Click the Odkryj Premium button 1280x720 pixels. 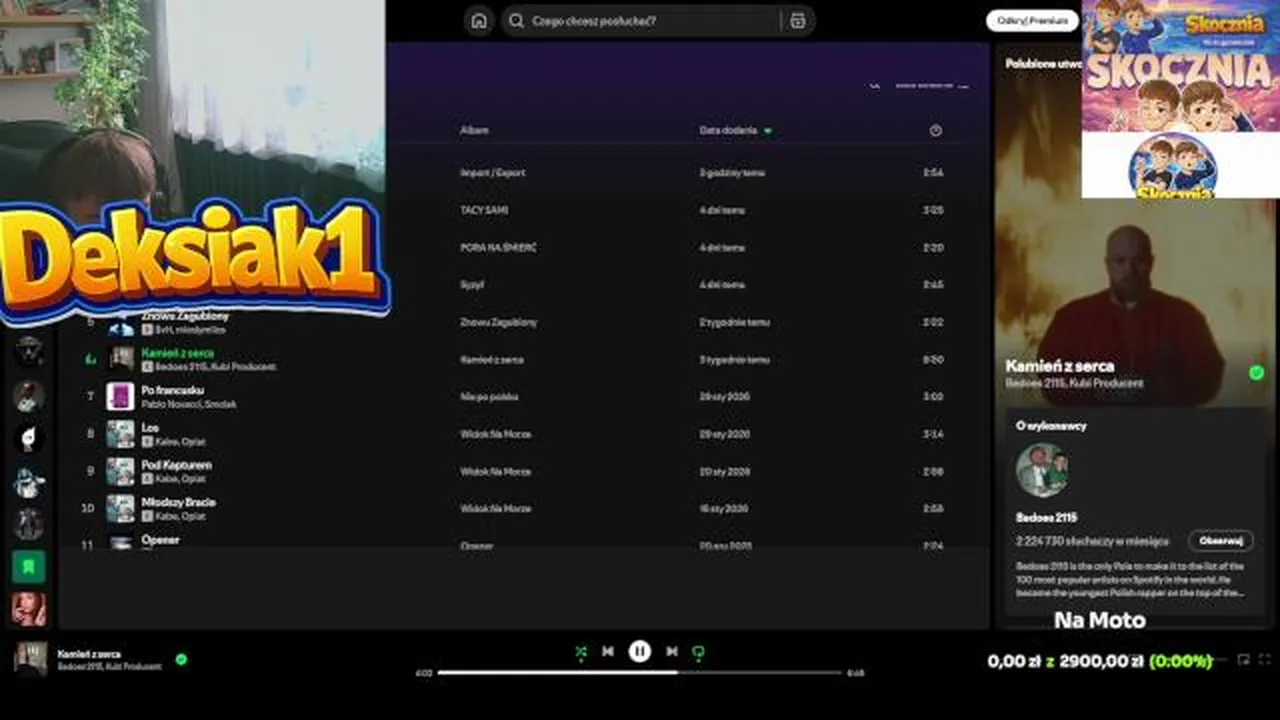click(x=1032, y=21)
